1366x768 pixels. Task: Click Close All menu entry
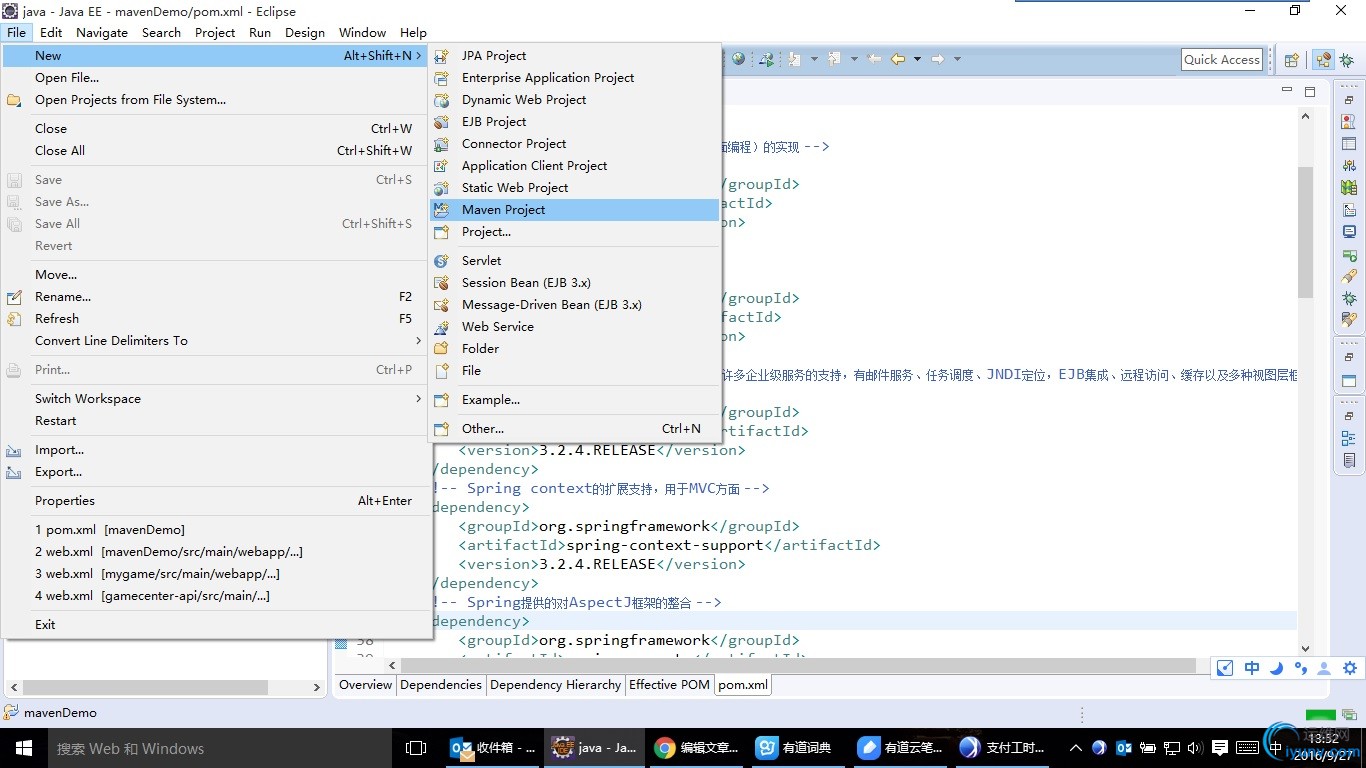(216, 150)
